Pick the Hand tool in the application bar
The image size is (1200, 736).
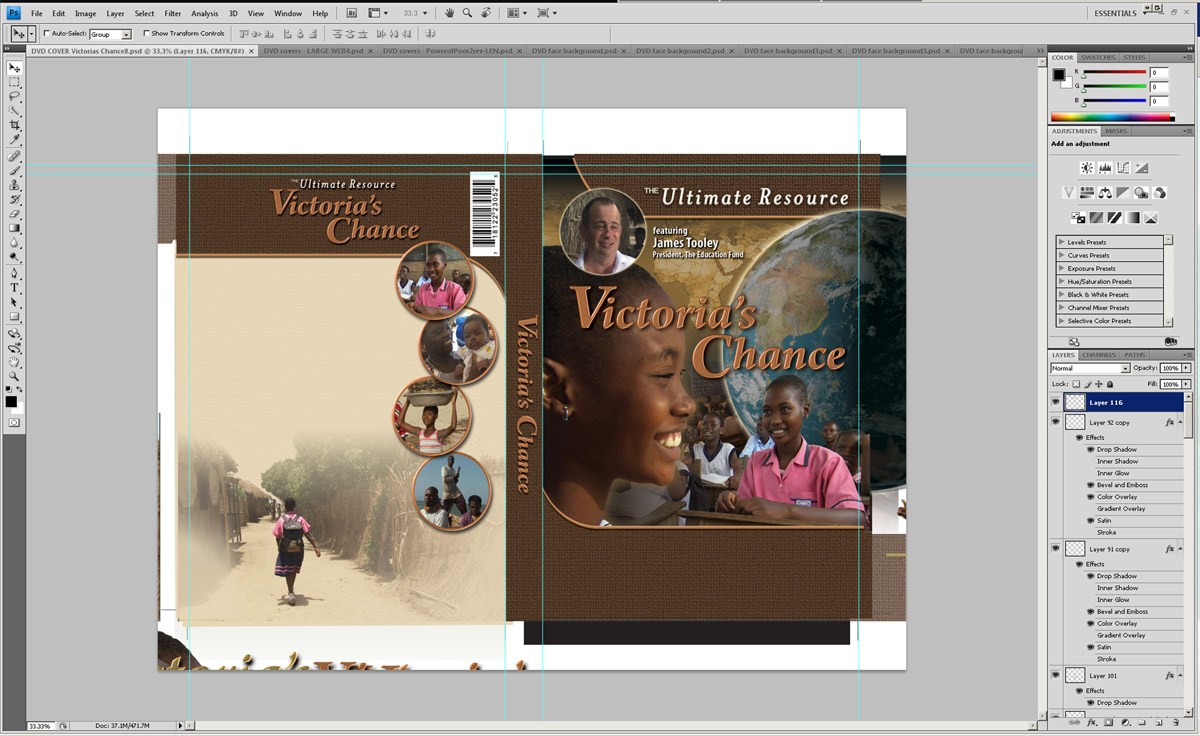click(x=450, y=13)
